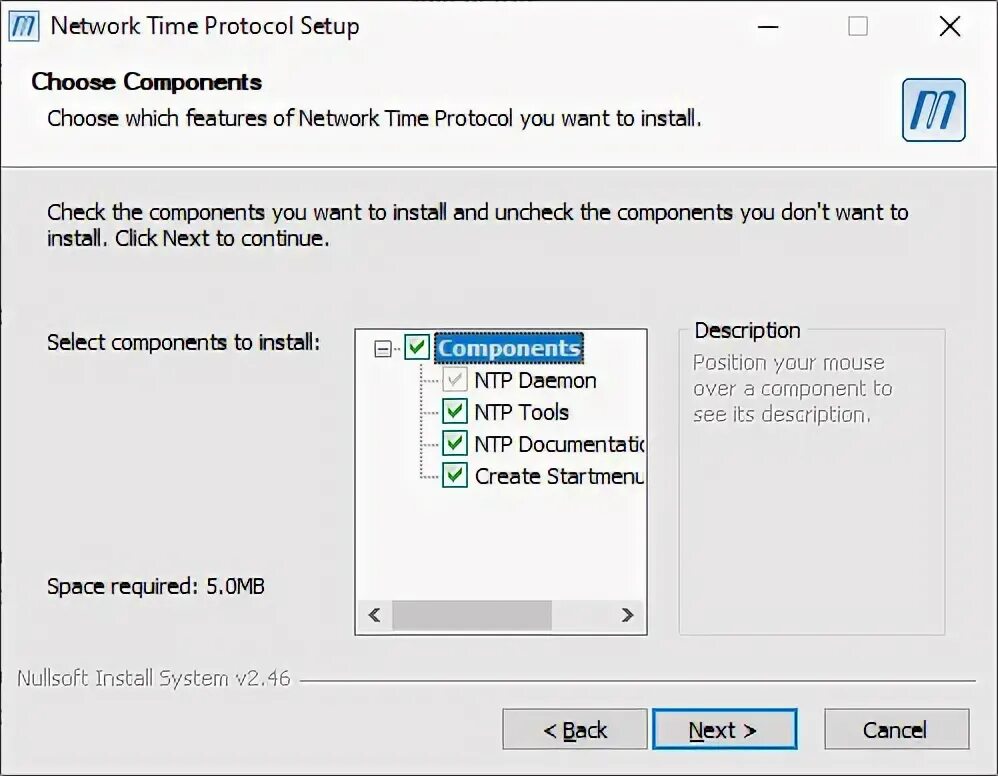Image resolution: width=998 pixels, height=776 pixels.
Task: Select the NTP Tools tree item
Action: click(521, 412)
